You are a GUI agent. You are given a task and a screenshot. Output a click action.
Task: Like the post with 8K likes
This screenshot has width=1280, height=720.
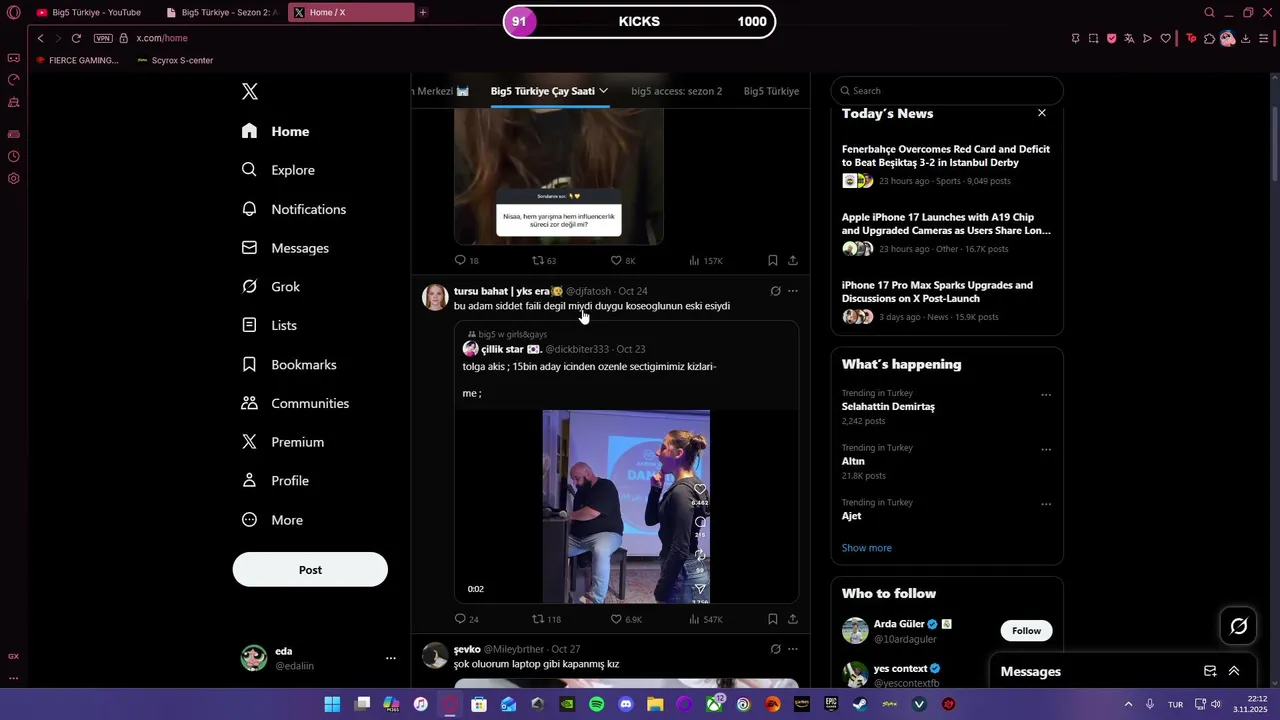623,260
